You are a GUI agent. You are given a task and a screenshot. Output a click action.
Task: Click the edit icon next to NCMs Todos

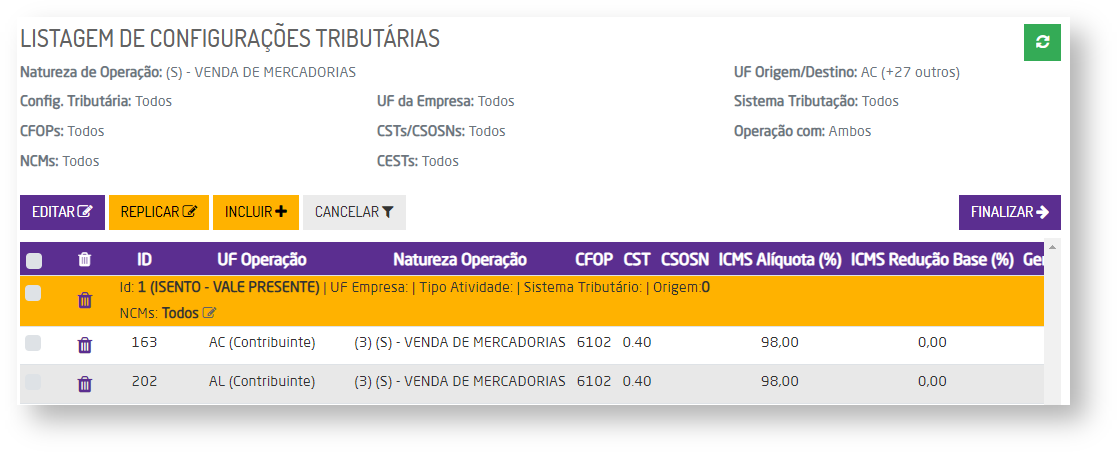click(209, 313)
